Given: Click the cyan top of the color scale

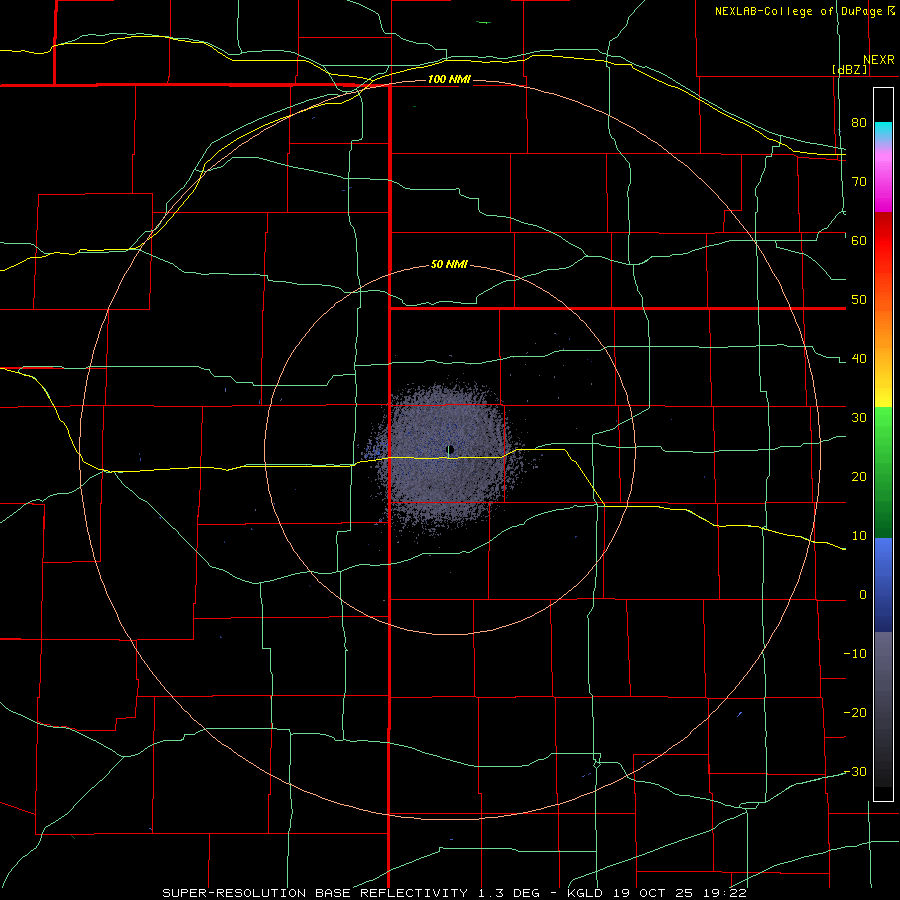Looking at the screenshot, I should pos(883,129).
